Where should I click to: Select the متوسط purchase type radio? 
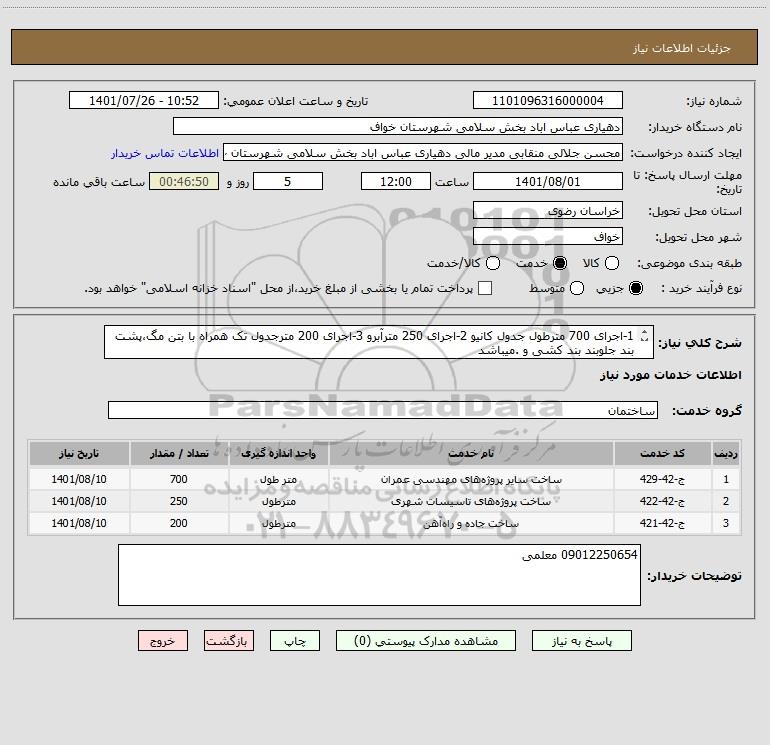(x=577, y=288)
